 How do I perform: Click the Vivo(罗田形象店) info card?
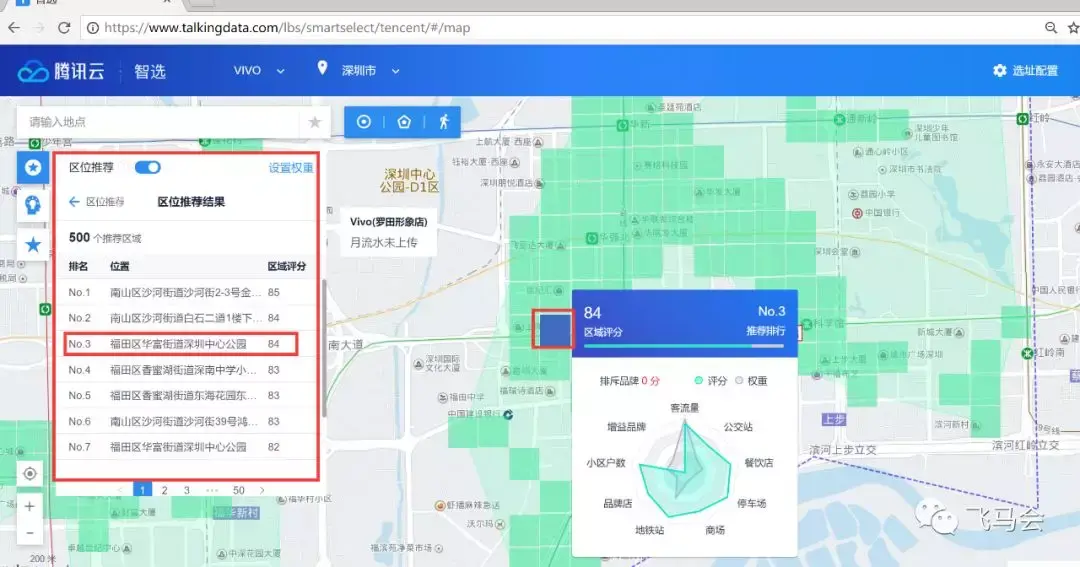coord(388,232)
